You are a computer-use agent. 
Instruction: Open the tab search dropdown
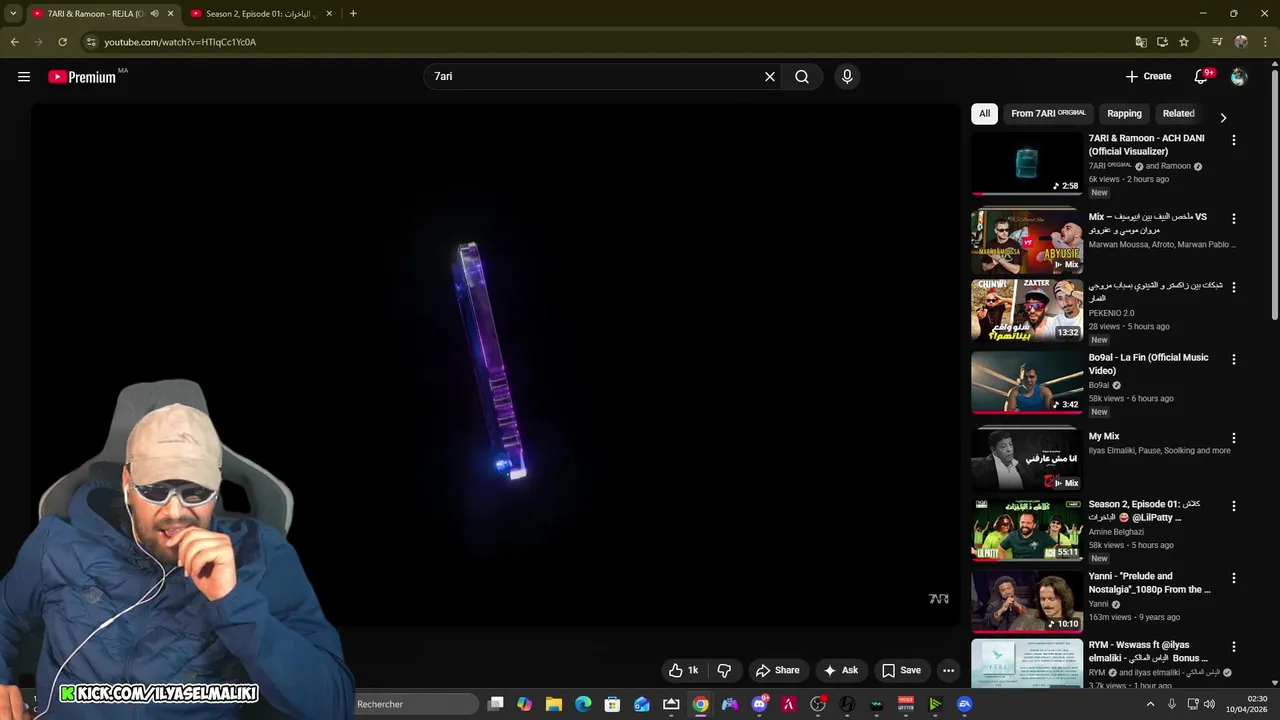coord(13,14)
